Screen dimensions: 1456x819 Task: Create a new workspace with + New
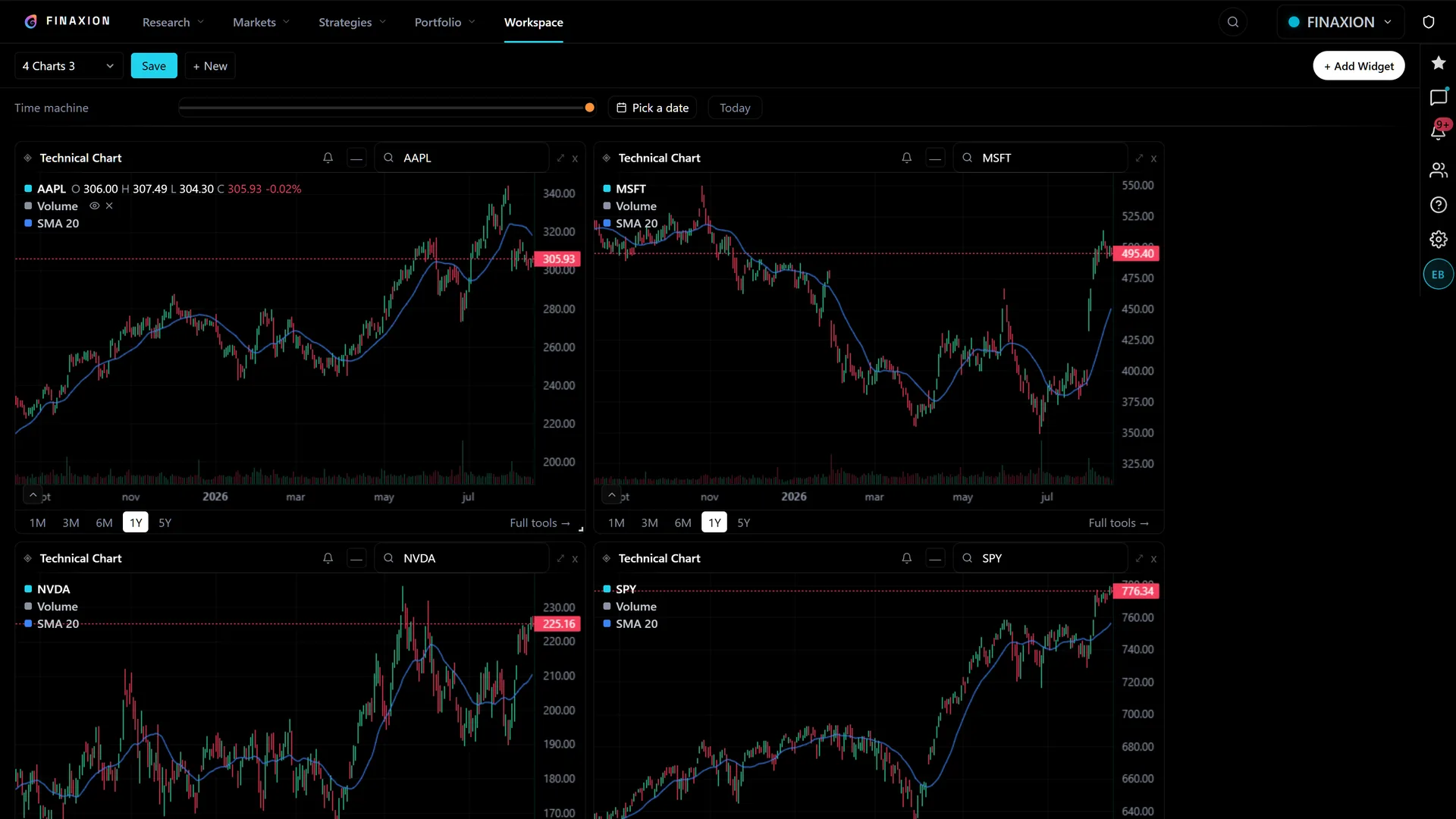coord(210,66)
